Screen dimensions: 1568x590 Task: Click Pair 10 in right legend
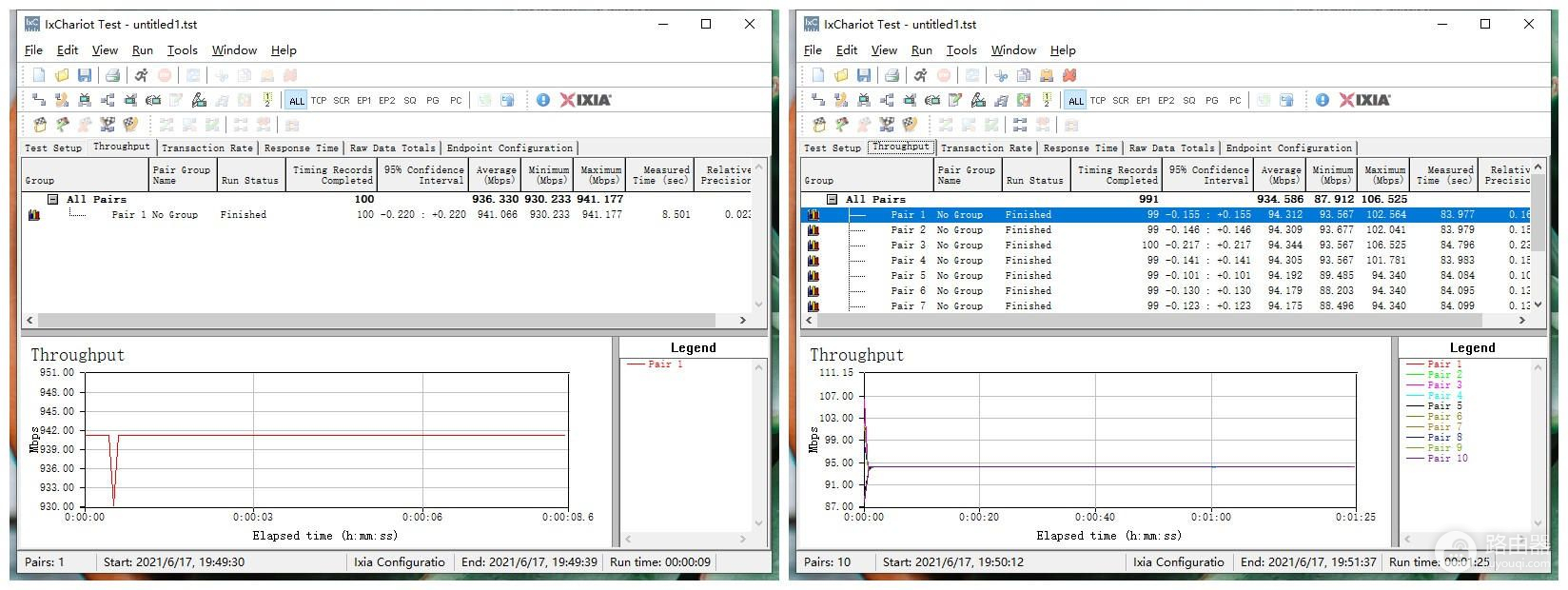1447,458
